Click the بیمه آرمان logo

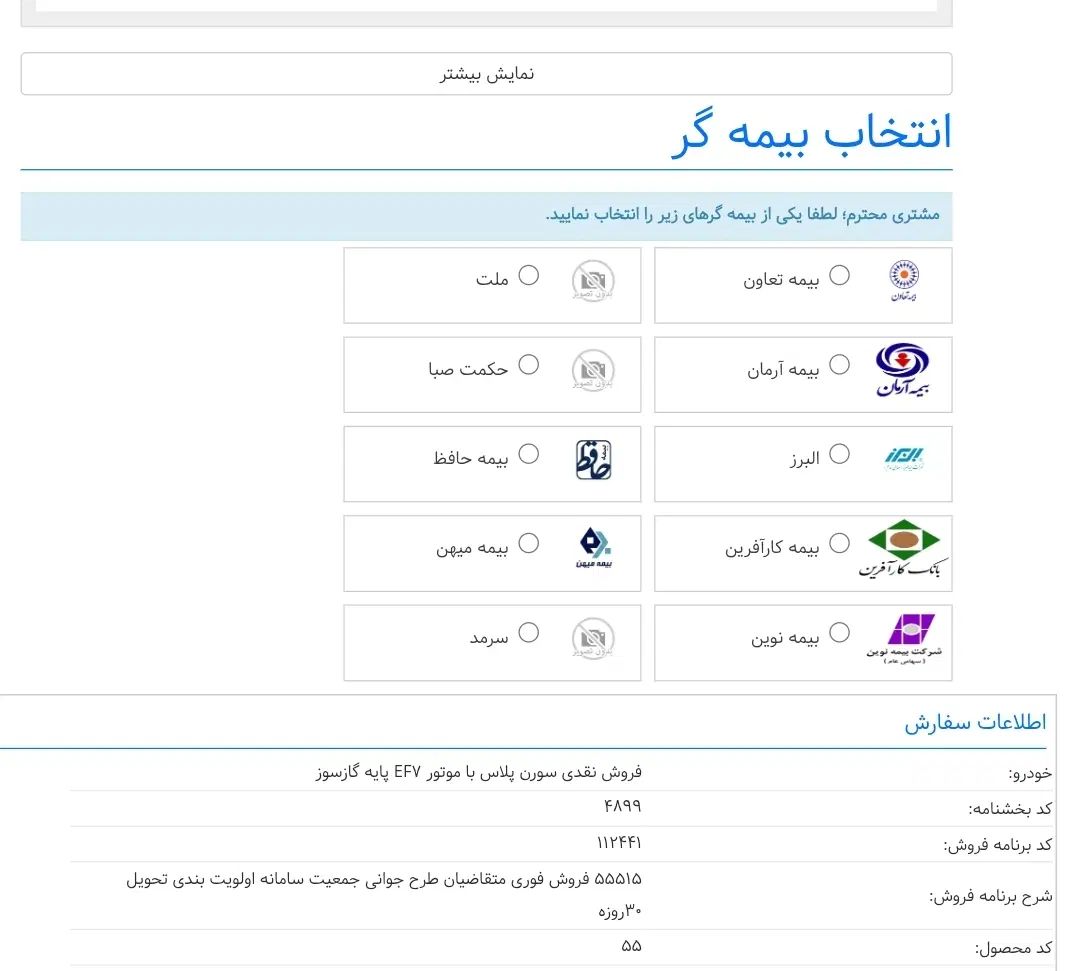tap(903, 370)
